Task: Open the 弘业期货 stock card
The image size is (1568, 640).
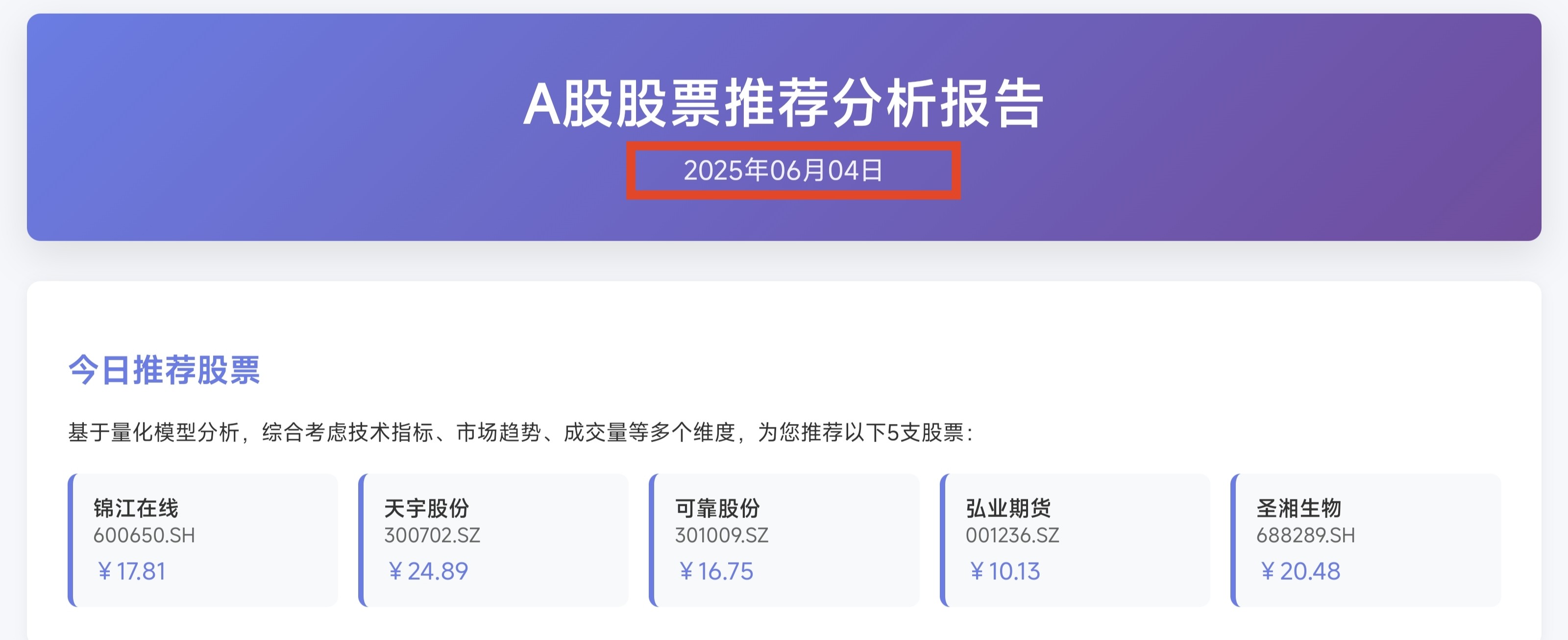Action: 1075,540
